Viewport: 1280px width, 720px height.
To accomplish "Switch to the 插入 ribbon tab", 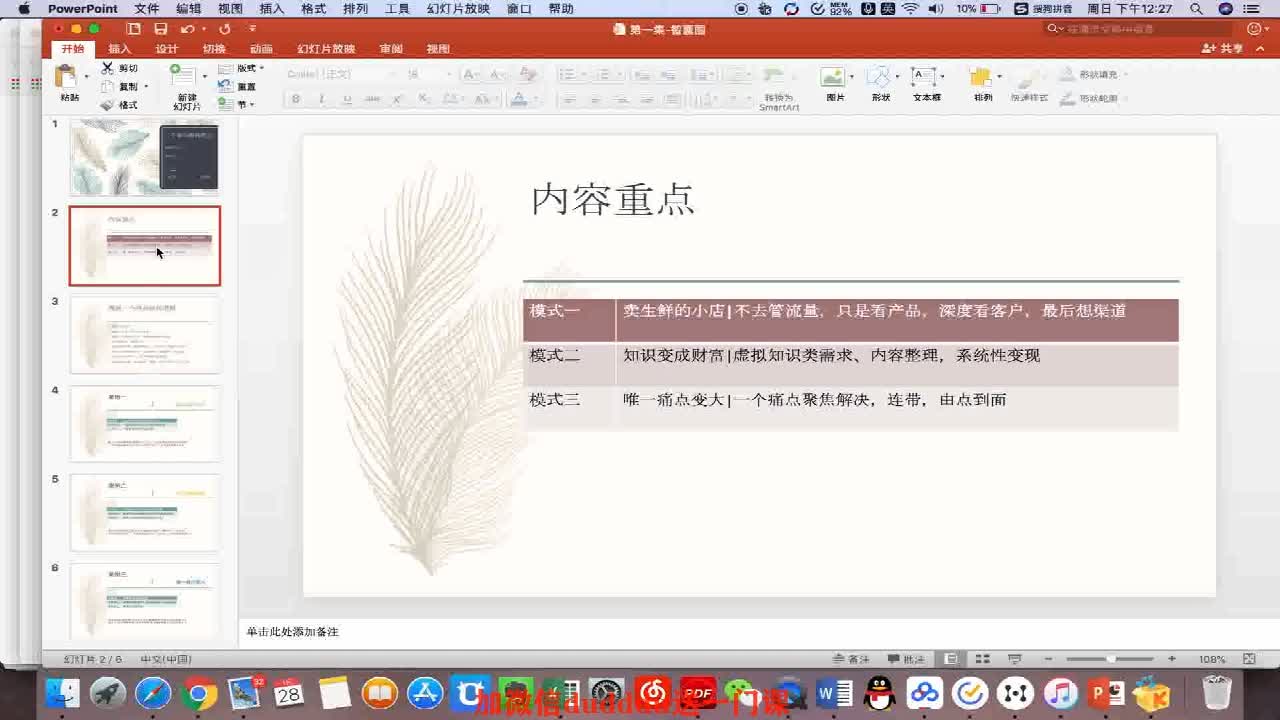I will click(119, 47).
